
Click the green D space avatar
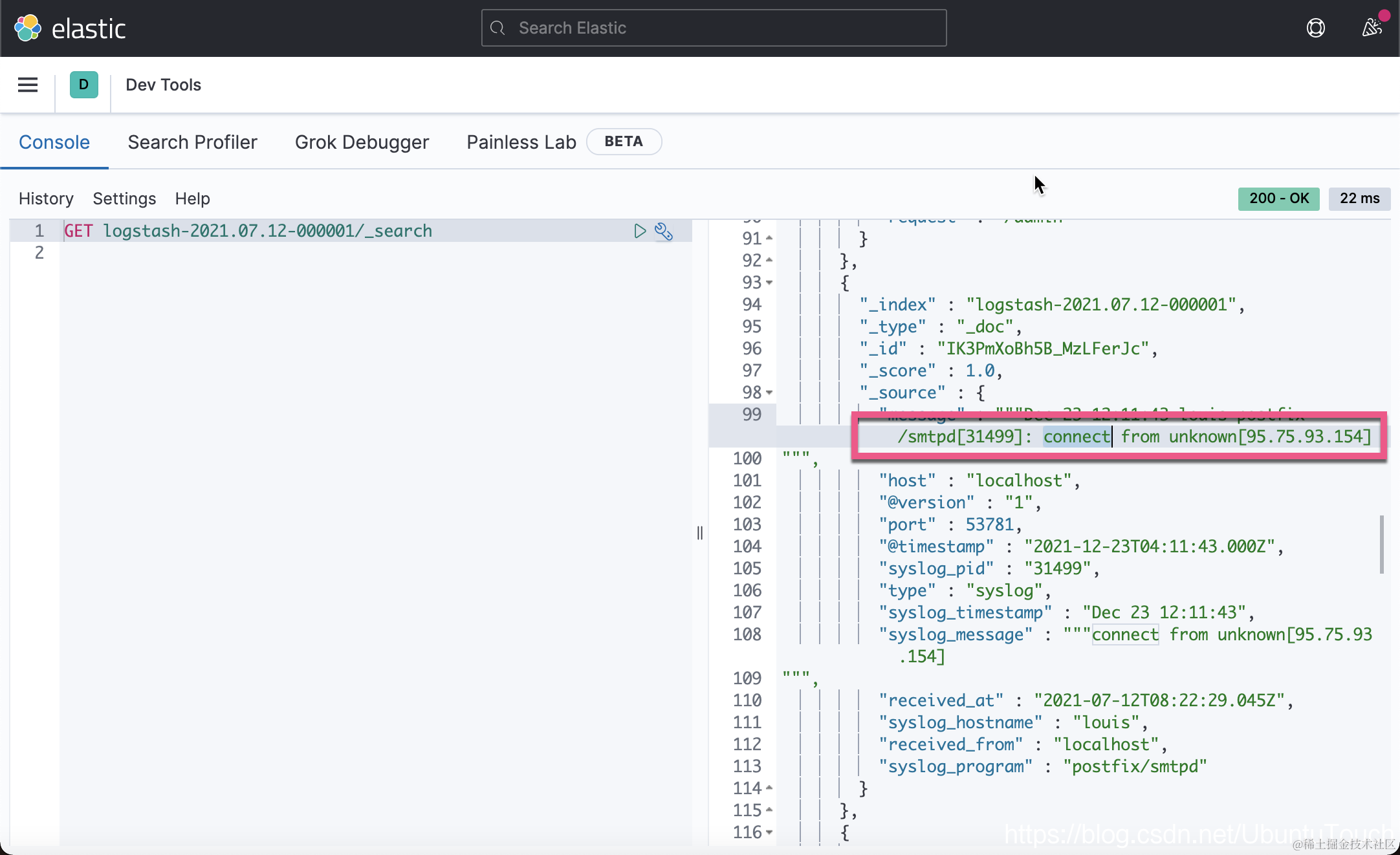click(83, 85)
